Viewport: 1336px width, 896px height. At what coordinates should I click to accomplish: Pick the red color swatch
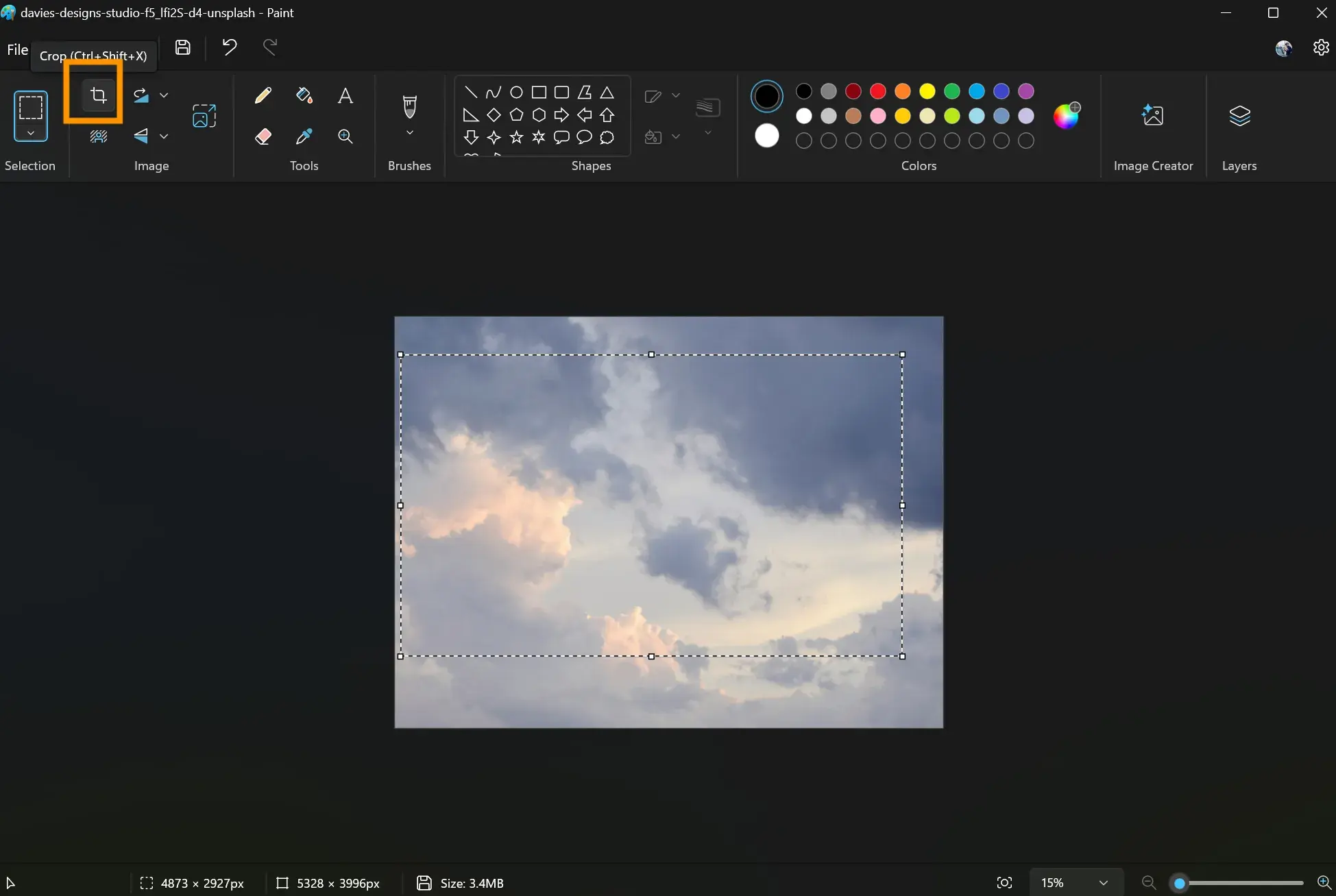click(x=877, y=91)
